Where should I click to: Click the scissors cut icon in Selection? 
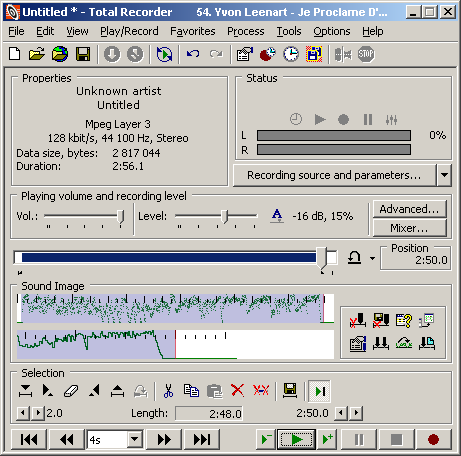[168, 390]
